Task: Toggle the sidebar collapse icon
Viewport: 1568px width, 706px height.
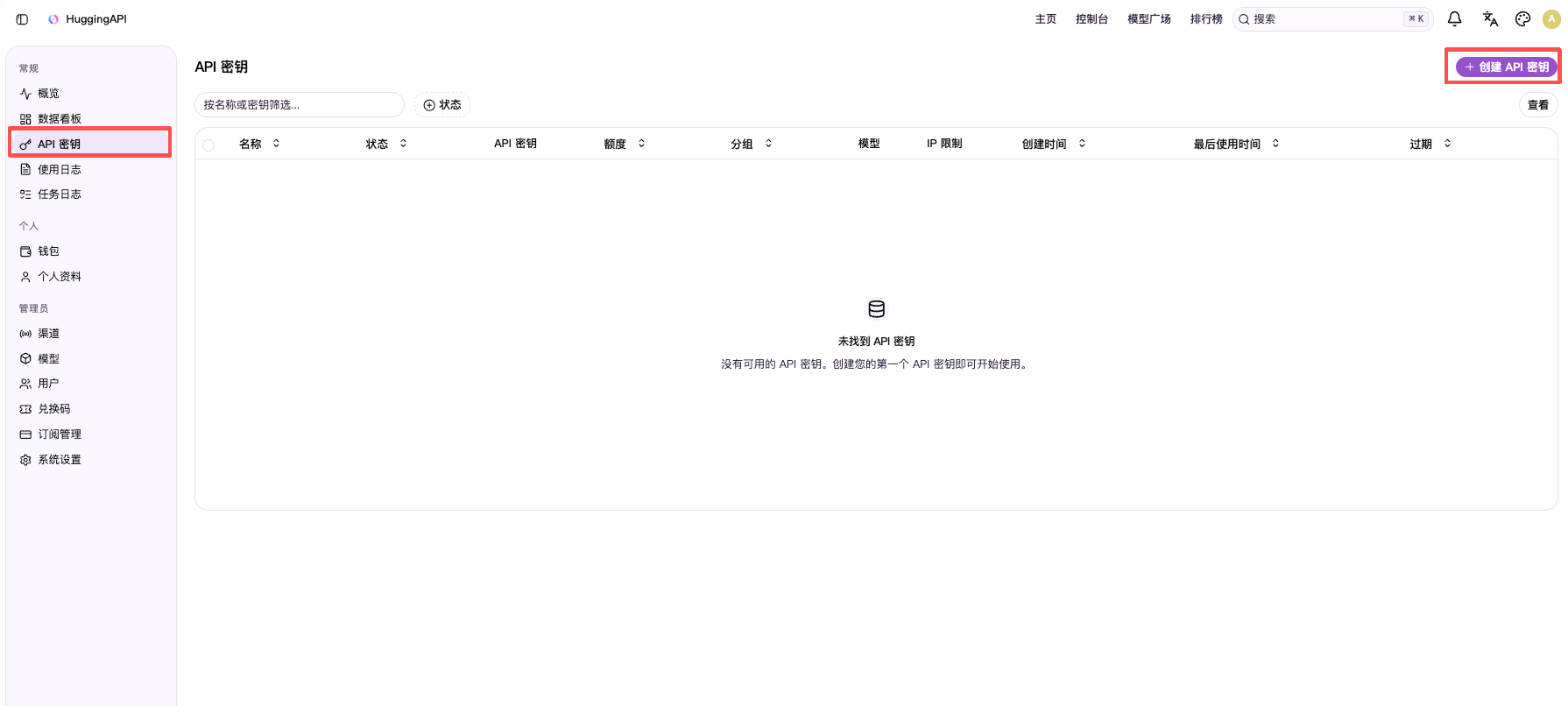Action: click(22, 19)
